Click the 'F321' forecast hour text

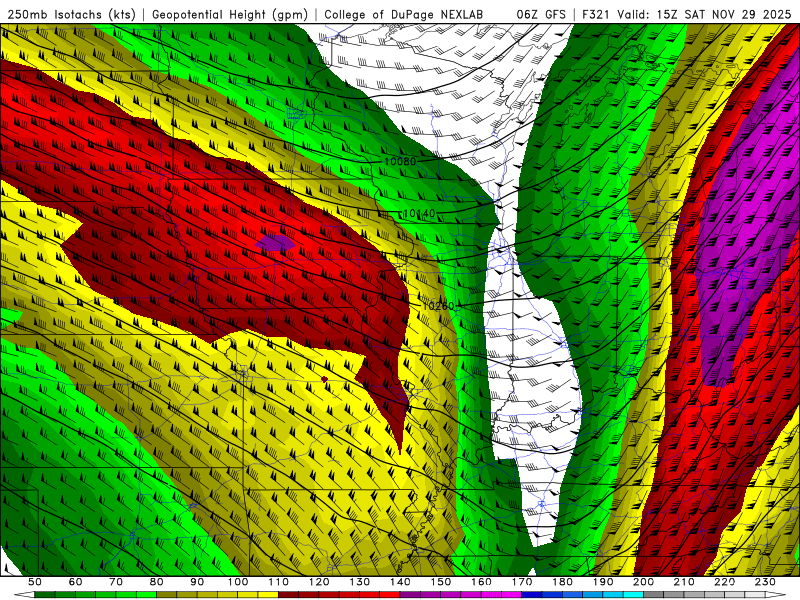(x=595, y=15)
